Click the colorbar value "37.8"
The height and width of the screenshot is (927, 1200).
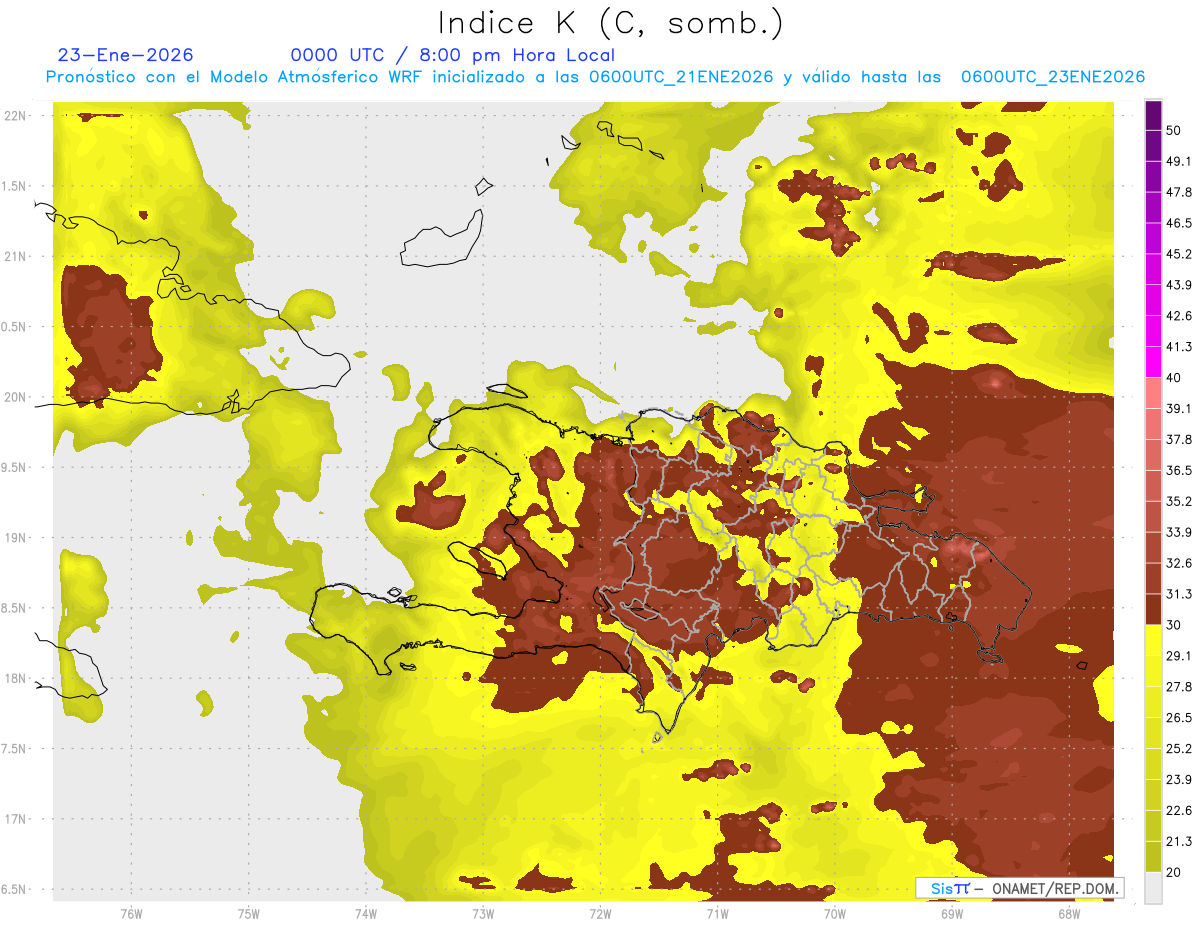click(x=1179, y=440)
